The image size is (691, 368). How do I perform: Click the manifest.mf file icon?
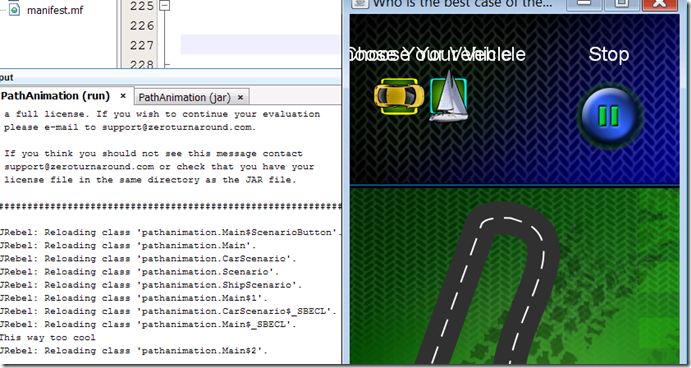coord(15,10)
